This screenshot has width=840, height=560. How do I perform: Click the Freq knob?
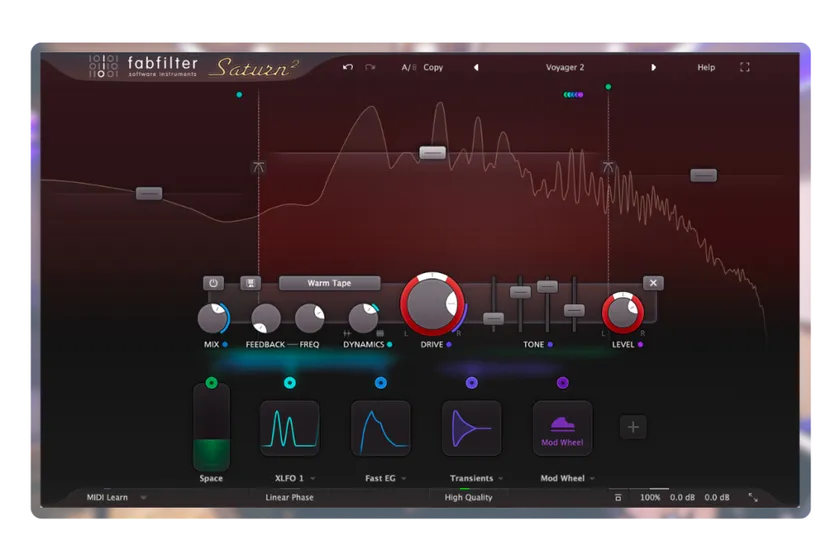[x=310, y=318]
